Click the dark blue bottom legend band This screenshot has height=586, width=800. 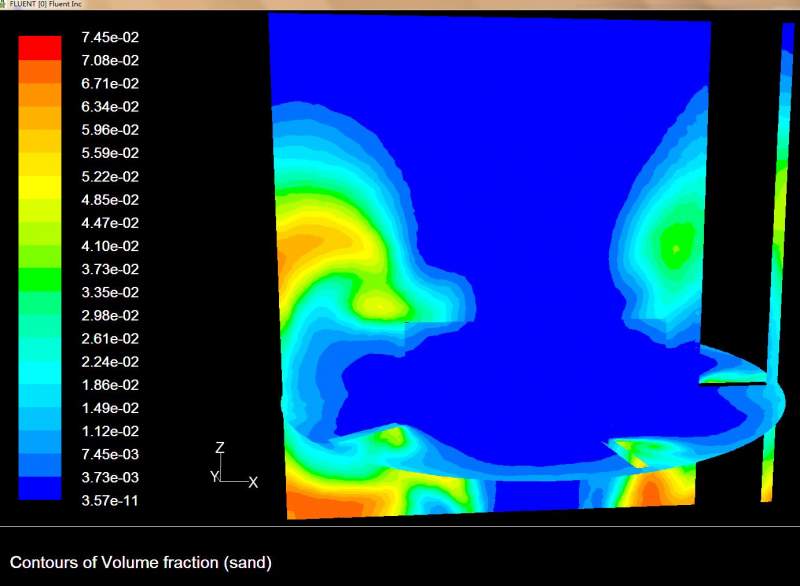point(40,488)
